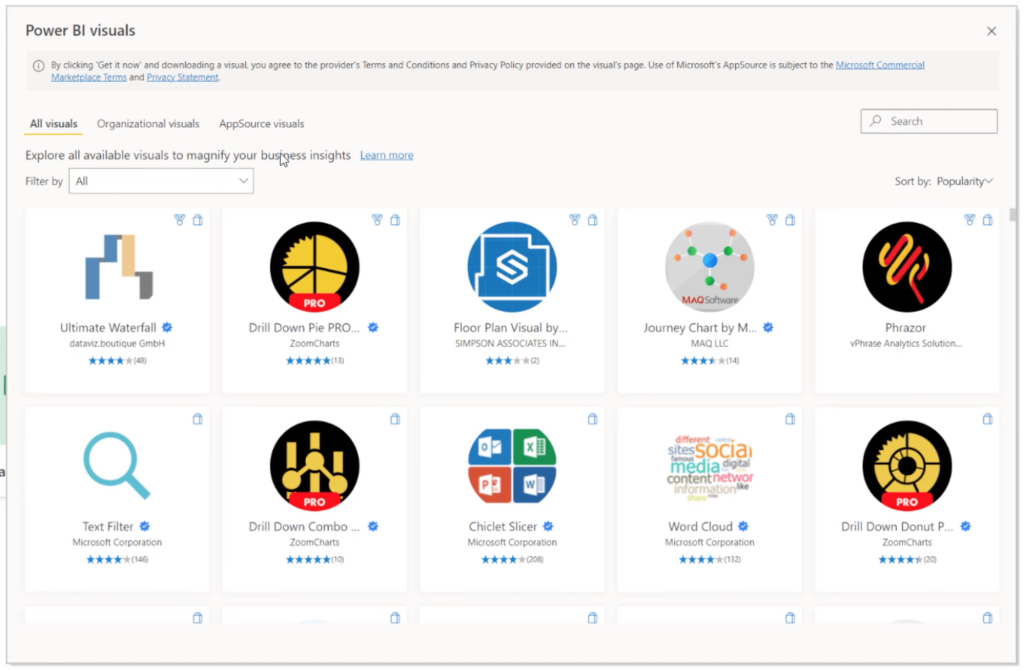Click the Text Filter title text
Viewport: 1024px width, 671px height.
pos(108,527)
